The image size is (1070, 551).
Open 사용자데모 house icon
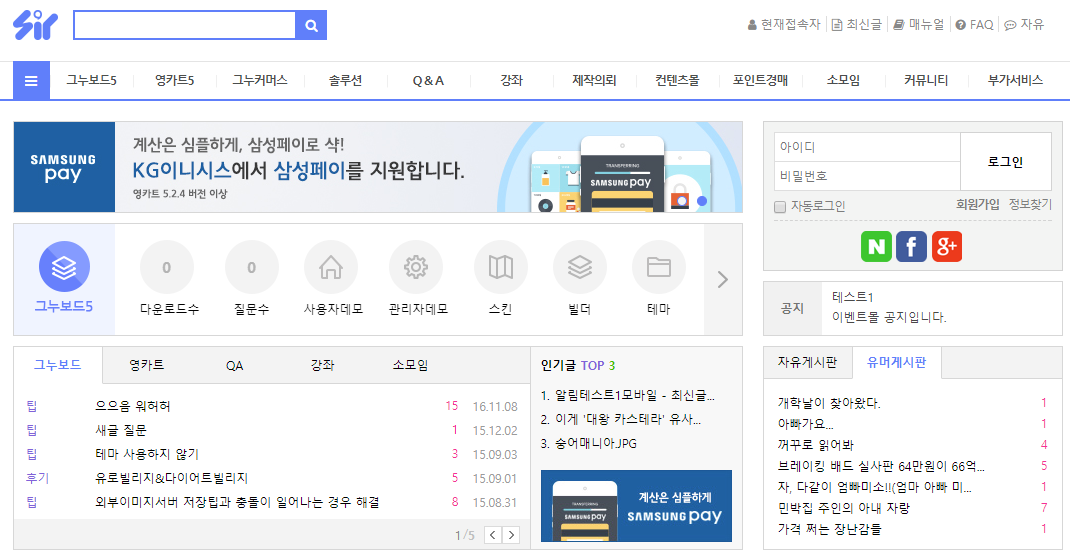tap(331, 268)
